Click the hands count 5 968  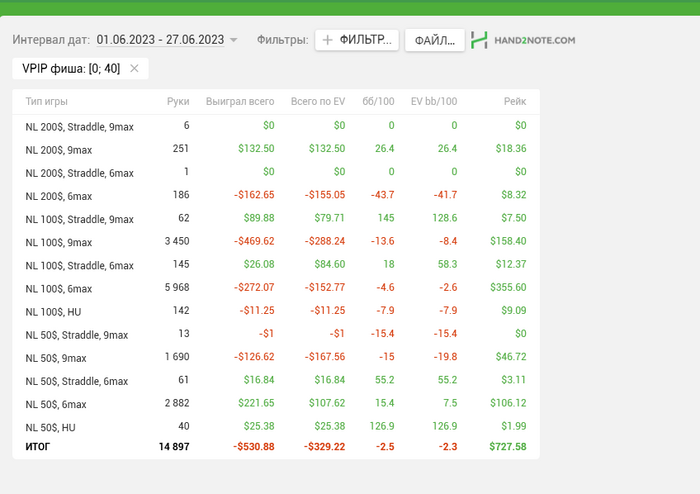tap(177, 287)
